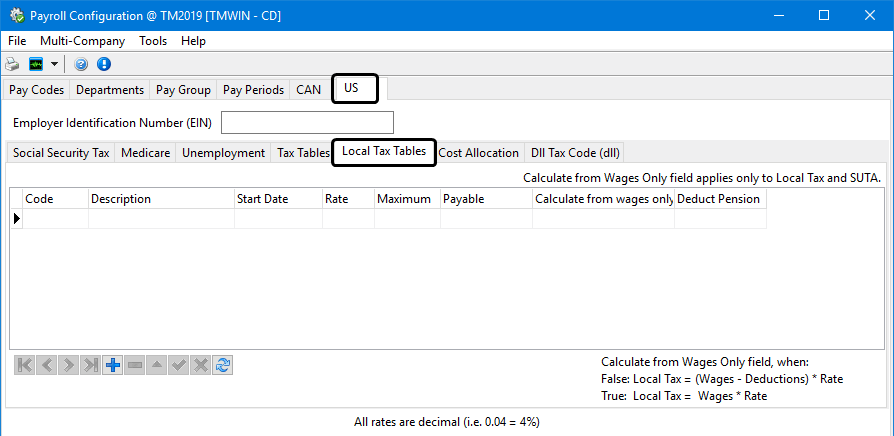
Task: Click the Start Date column header
Action: [x=262, y=199]
